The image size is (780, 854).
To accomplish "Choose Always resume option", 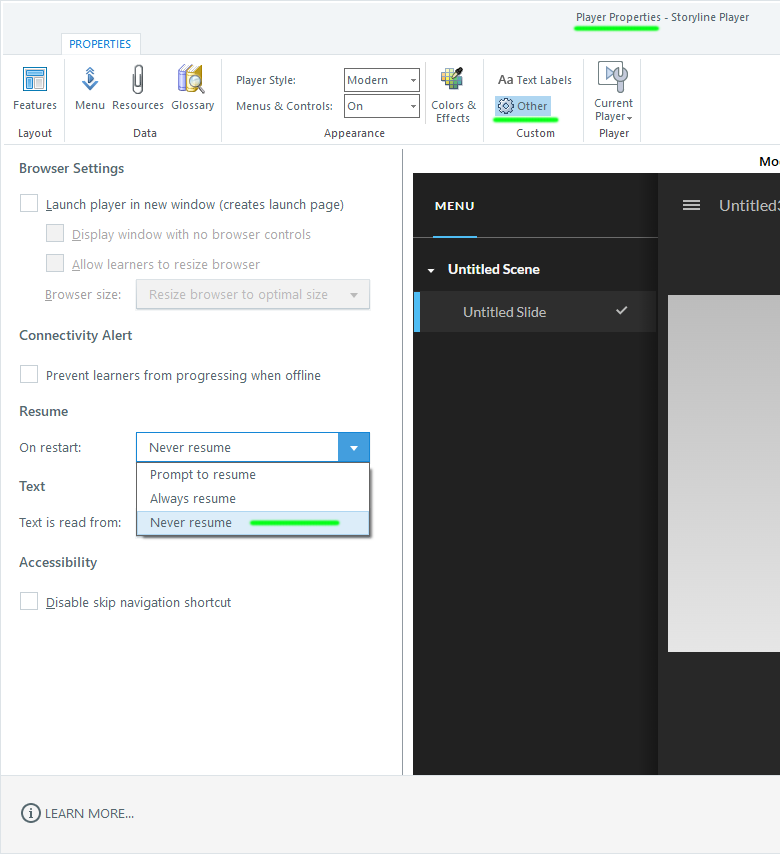I will (x=193, y=499).
